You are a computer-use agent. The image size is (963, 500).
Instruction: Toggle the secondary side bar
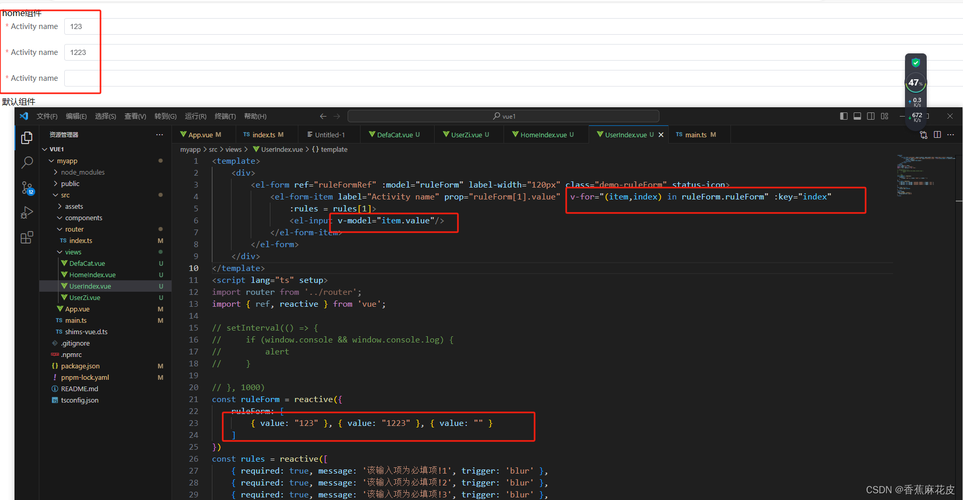[871, 117]
